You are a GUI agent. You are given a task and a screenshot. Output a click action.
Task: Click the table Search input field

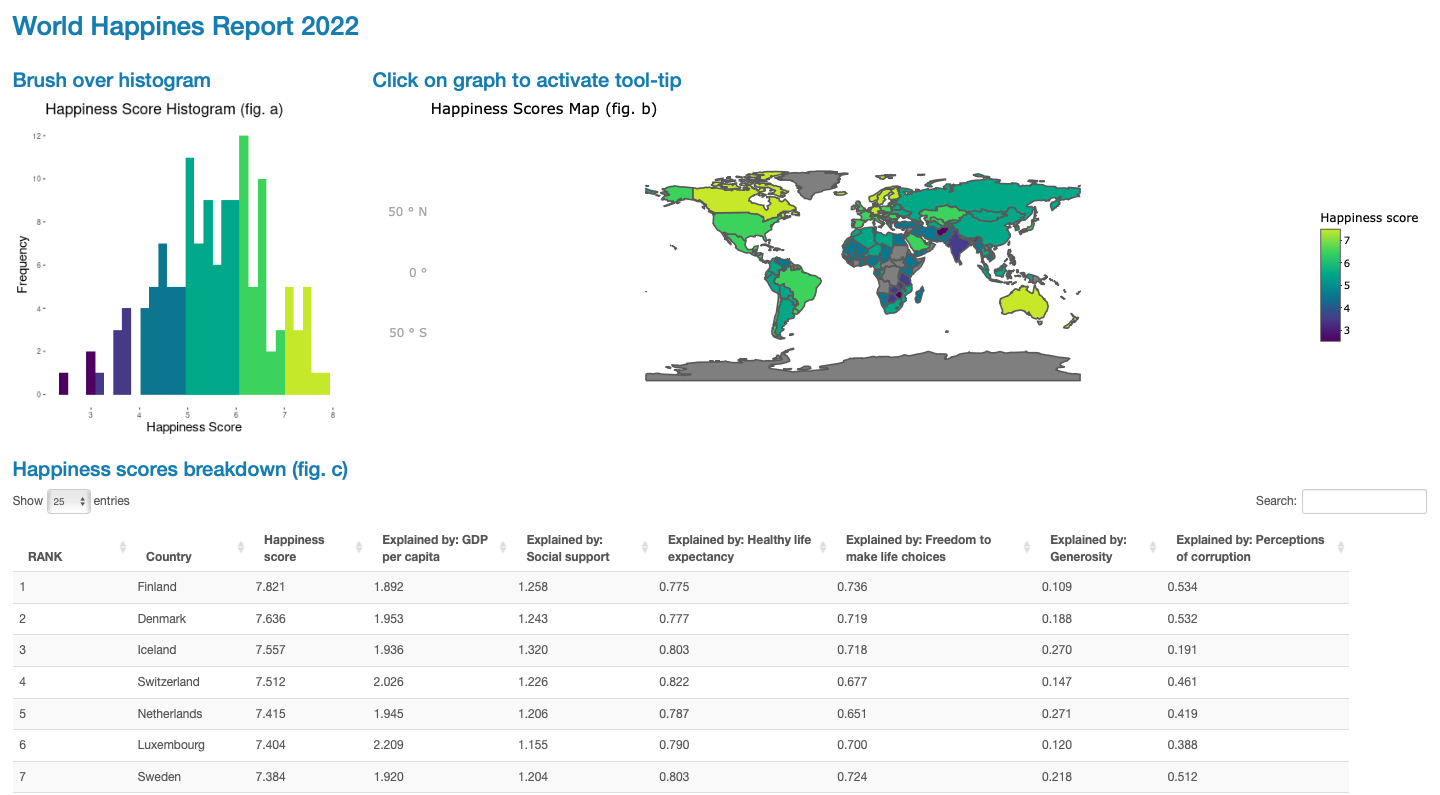point(1364,501)
